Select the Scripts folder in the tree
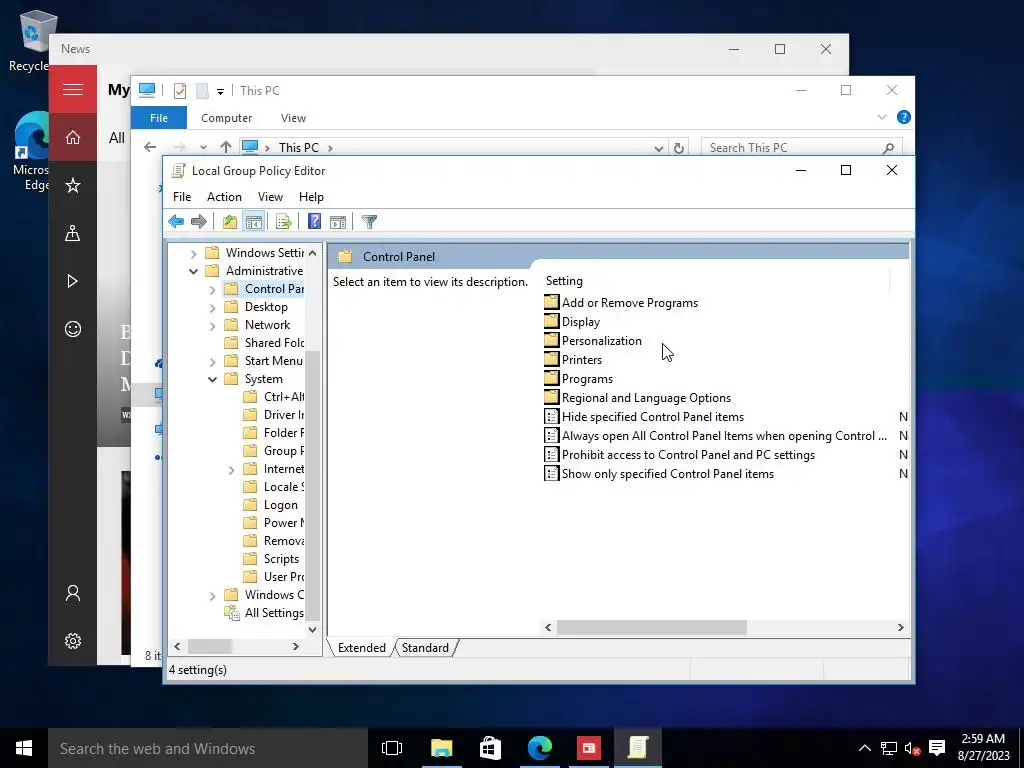This screenshot has width=1024, height=768. [x=281, y=559]
